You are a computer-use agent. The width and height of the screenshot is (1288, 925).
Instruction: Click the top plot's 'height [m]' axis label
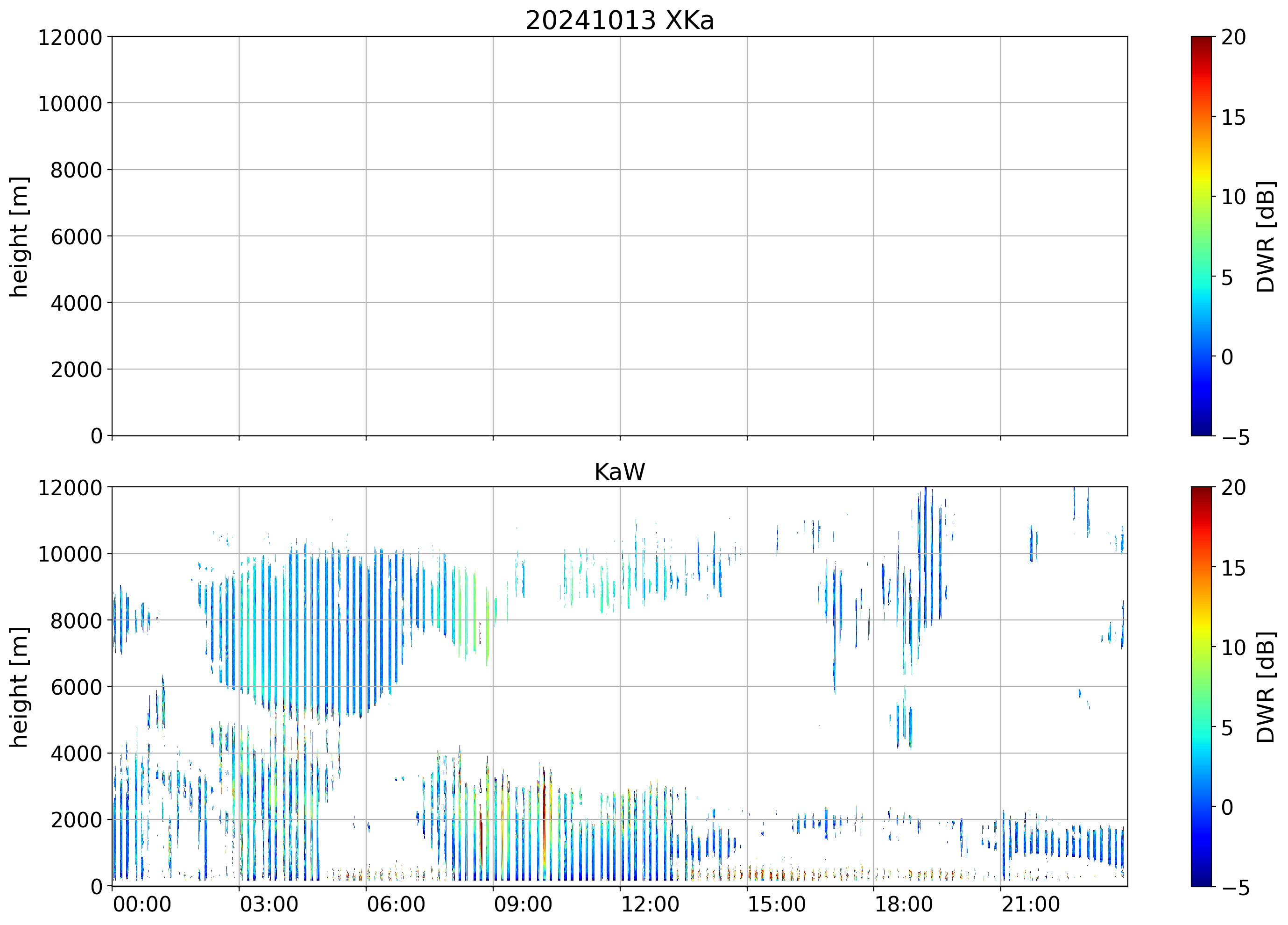tap(19, 237)
